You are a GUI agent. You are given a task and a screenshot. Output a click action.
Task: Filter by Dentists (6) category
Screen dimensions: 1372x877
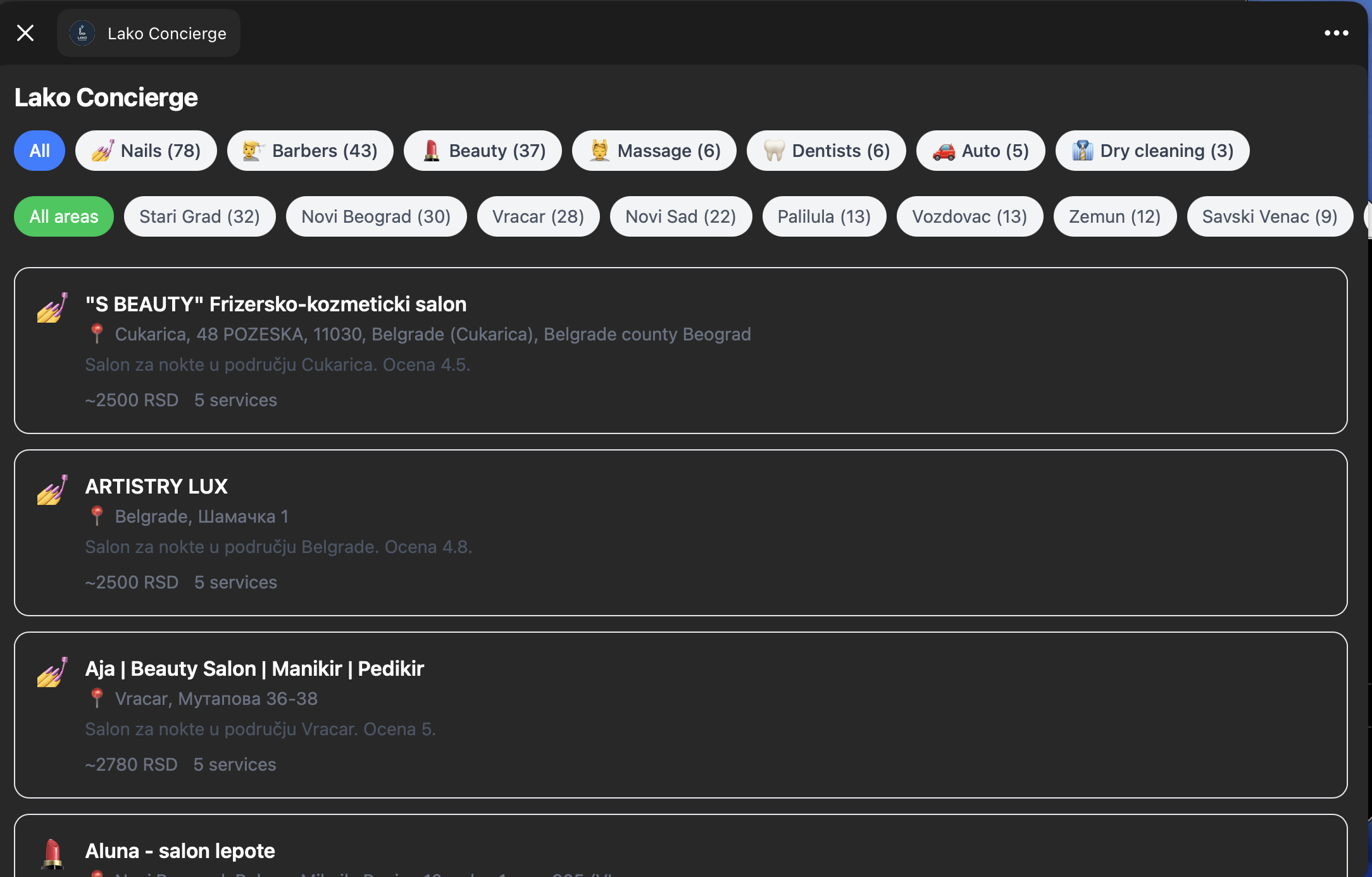[x=826, y=151]
